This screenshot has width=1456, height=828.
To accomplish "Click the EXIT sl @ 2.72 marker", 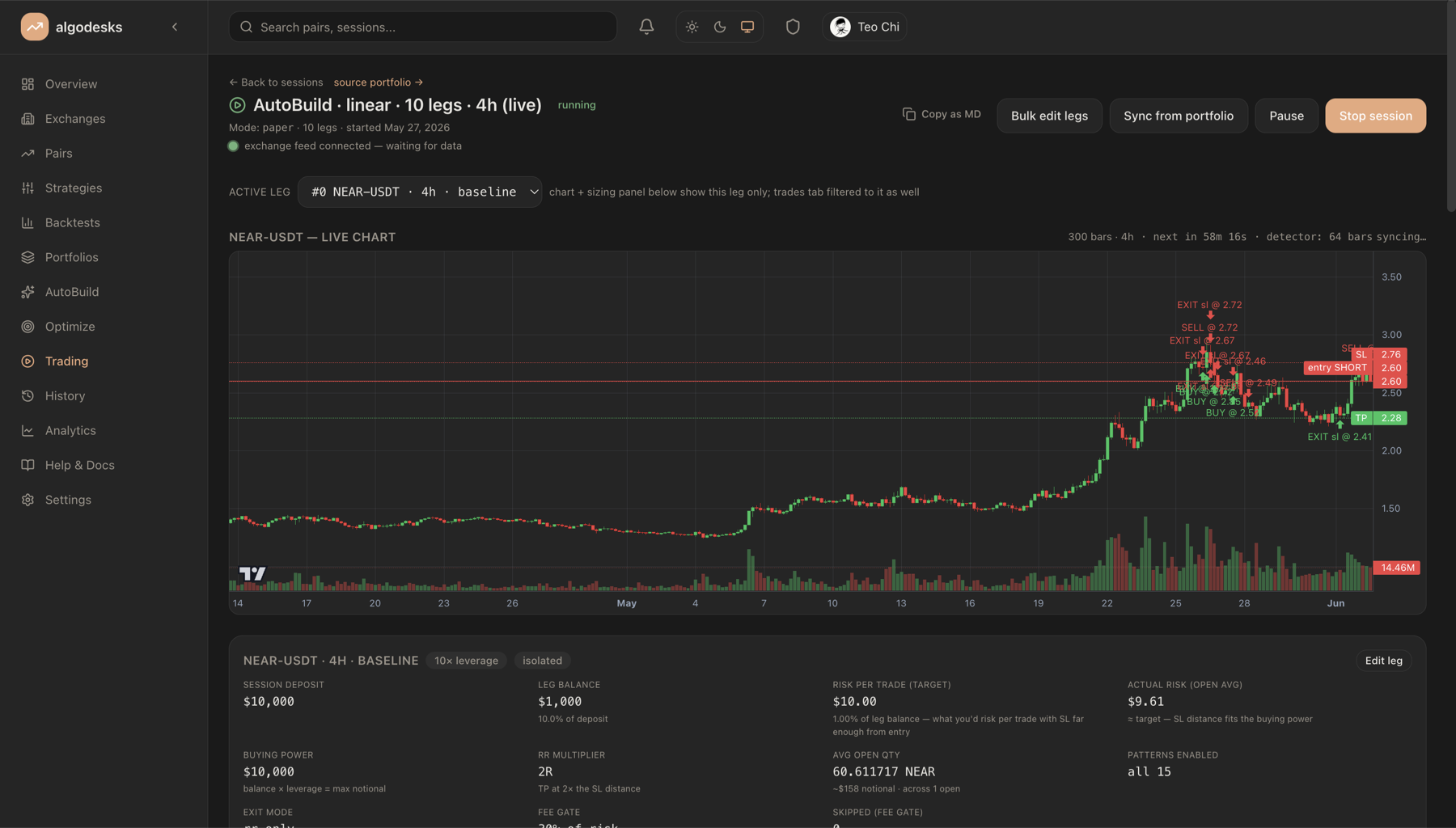I will [1209, 305].
